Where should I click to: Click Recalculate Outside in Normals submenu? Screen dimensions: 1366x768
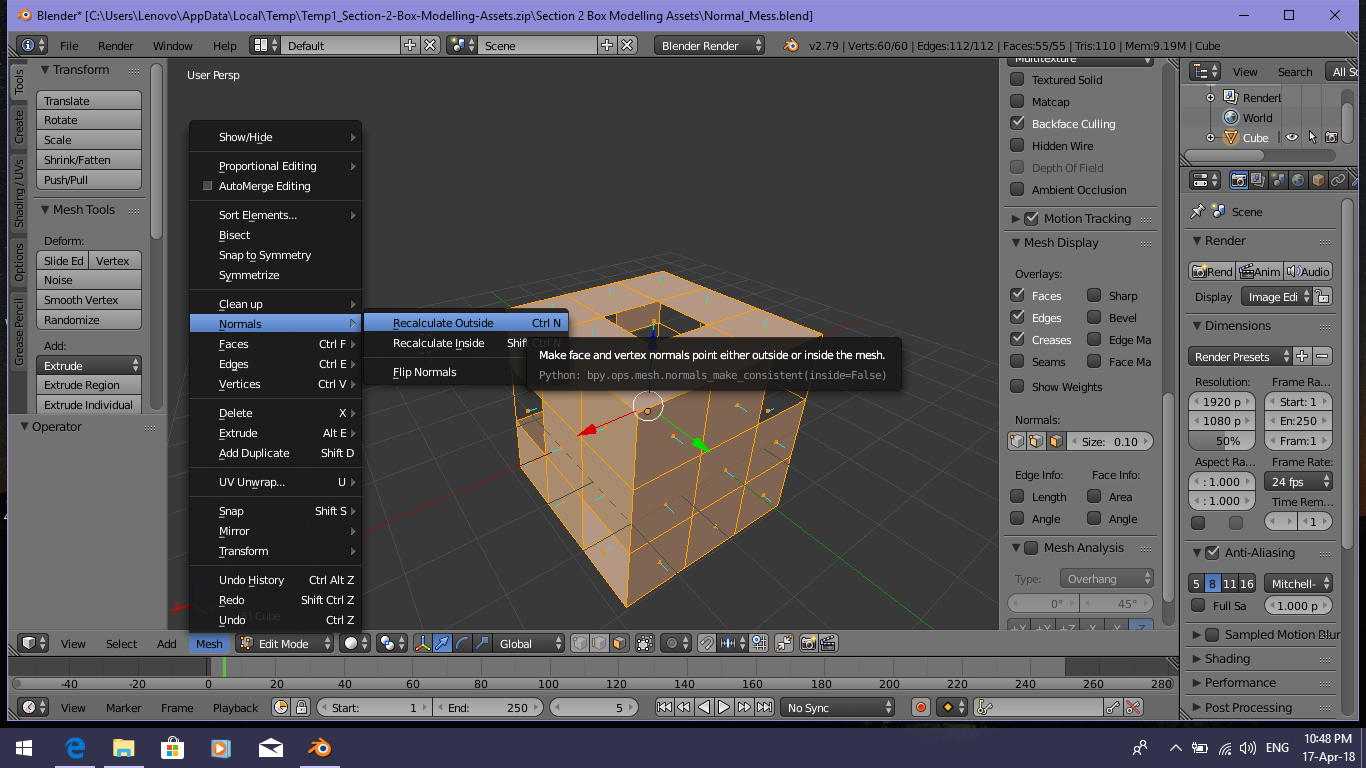coord(443,323)
